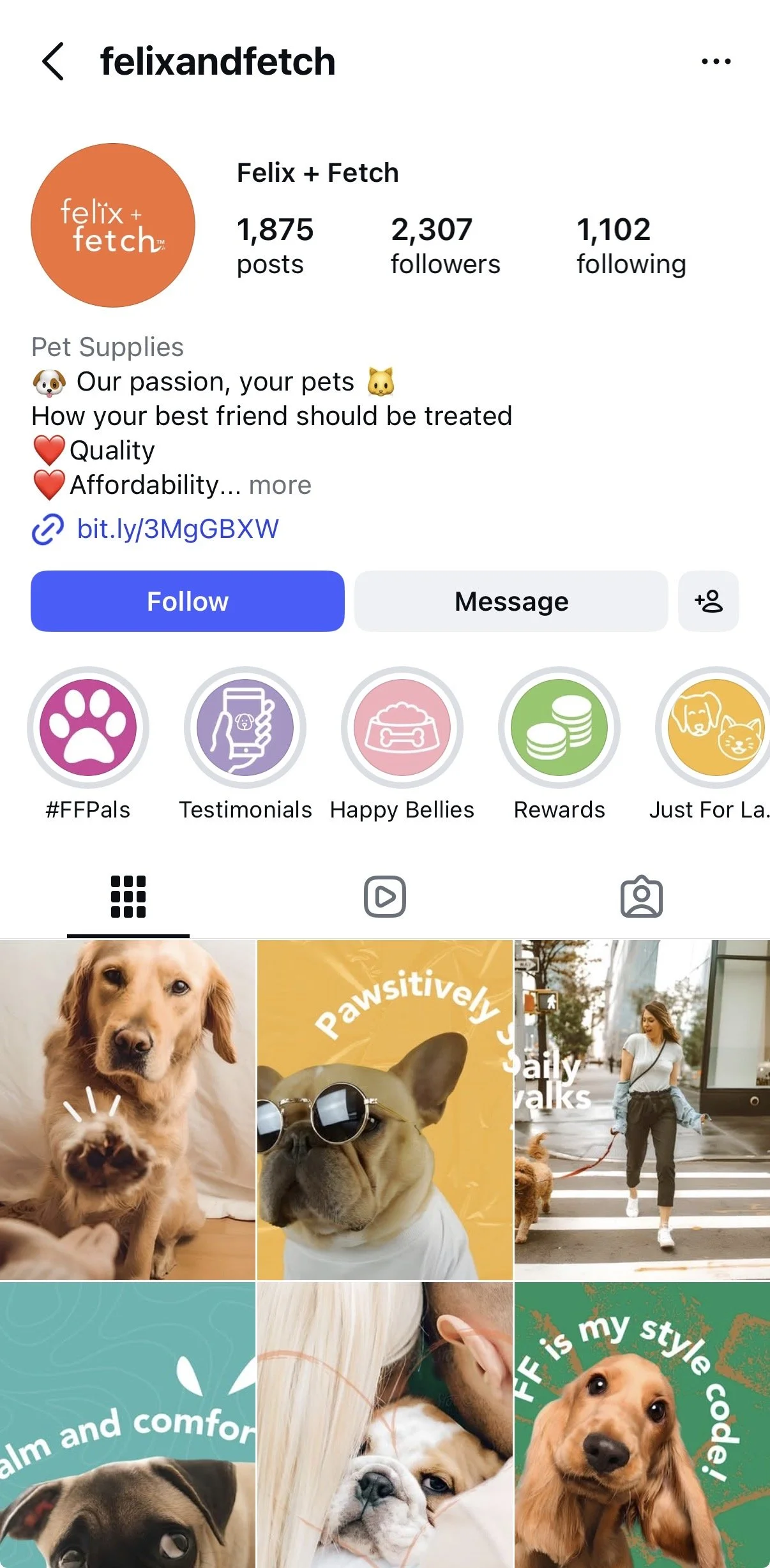This screenshot has width=770, height=1568.
Task: View the Happy Bellies highlight
Action: [x=402, y=728]
